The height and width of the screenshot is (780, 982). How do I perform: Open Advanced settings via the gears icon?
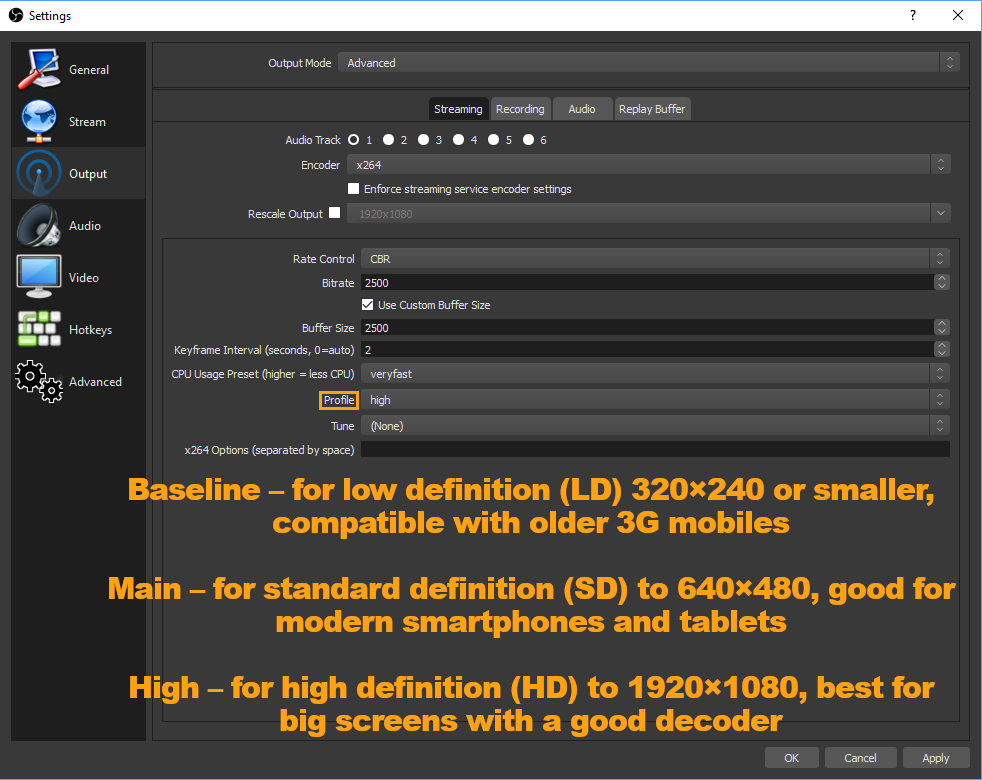pyautogui.click(x=39, y=381)
